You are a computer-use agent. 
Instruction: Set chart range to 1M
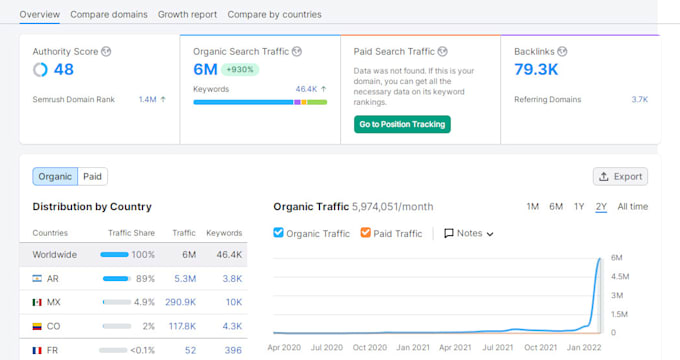click(533, 207)
